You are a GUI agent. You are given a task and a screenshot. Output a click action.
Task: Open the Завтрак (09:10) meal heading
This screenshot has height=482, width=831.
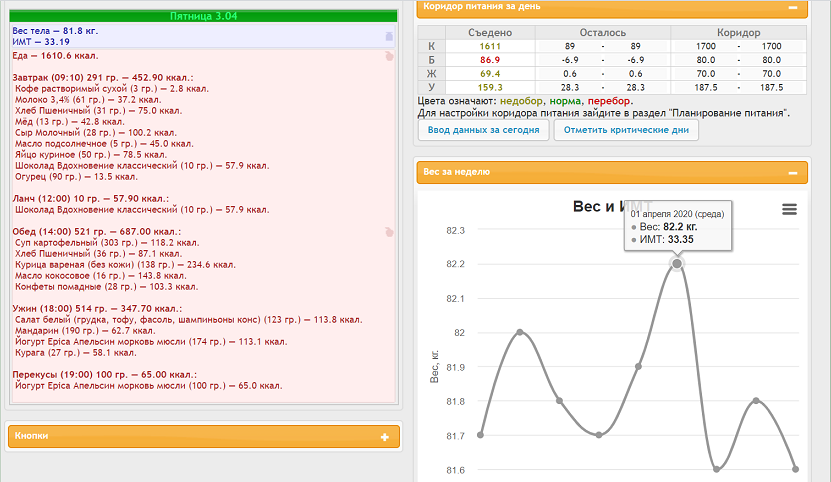click(103, 78)
